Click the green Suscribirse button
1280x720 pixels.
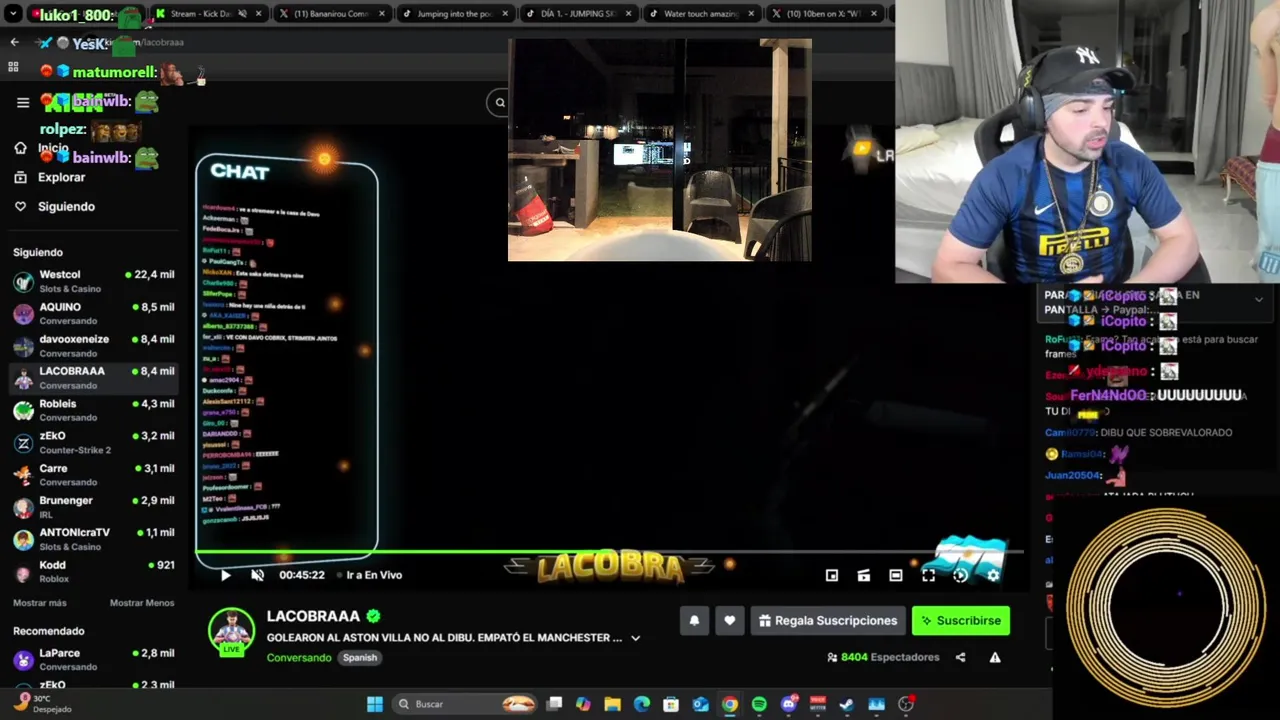click(961, 621)
